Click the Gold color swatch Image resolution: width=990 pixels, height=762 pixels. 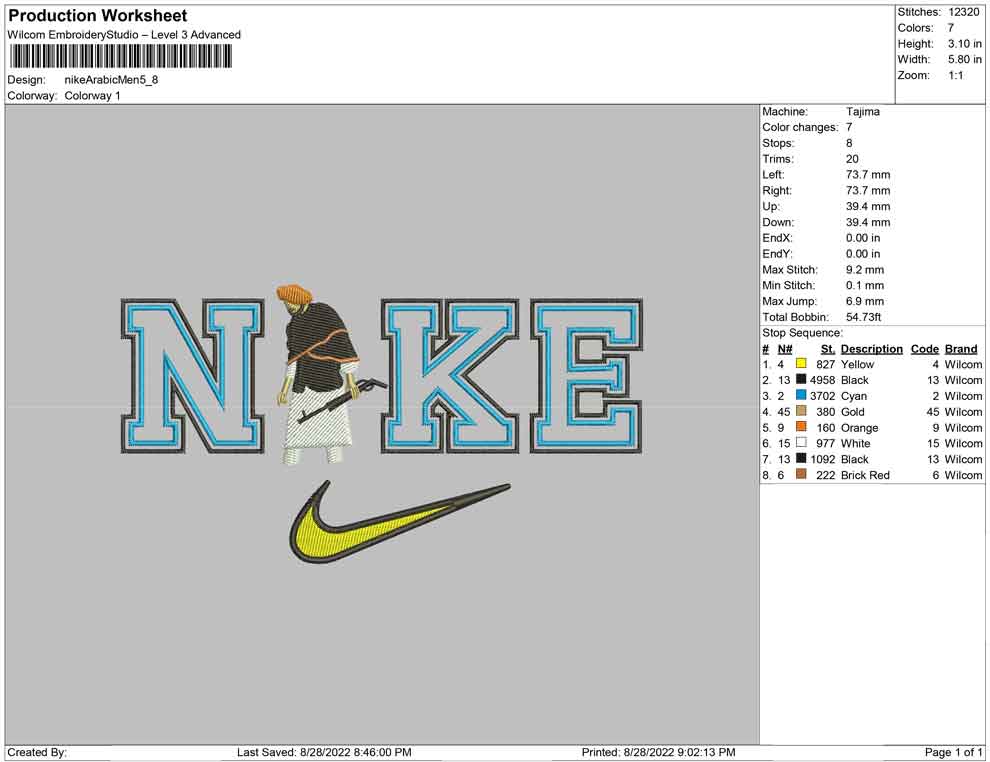coord(801,412)
